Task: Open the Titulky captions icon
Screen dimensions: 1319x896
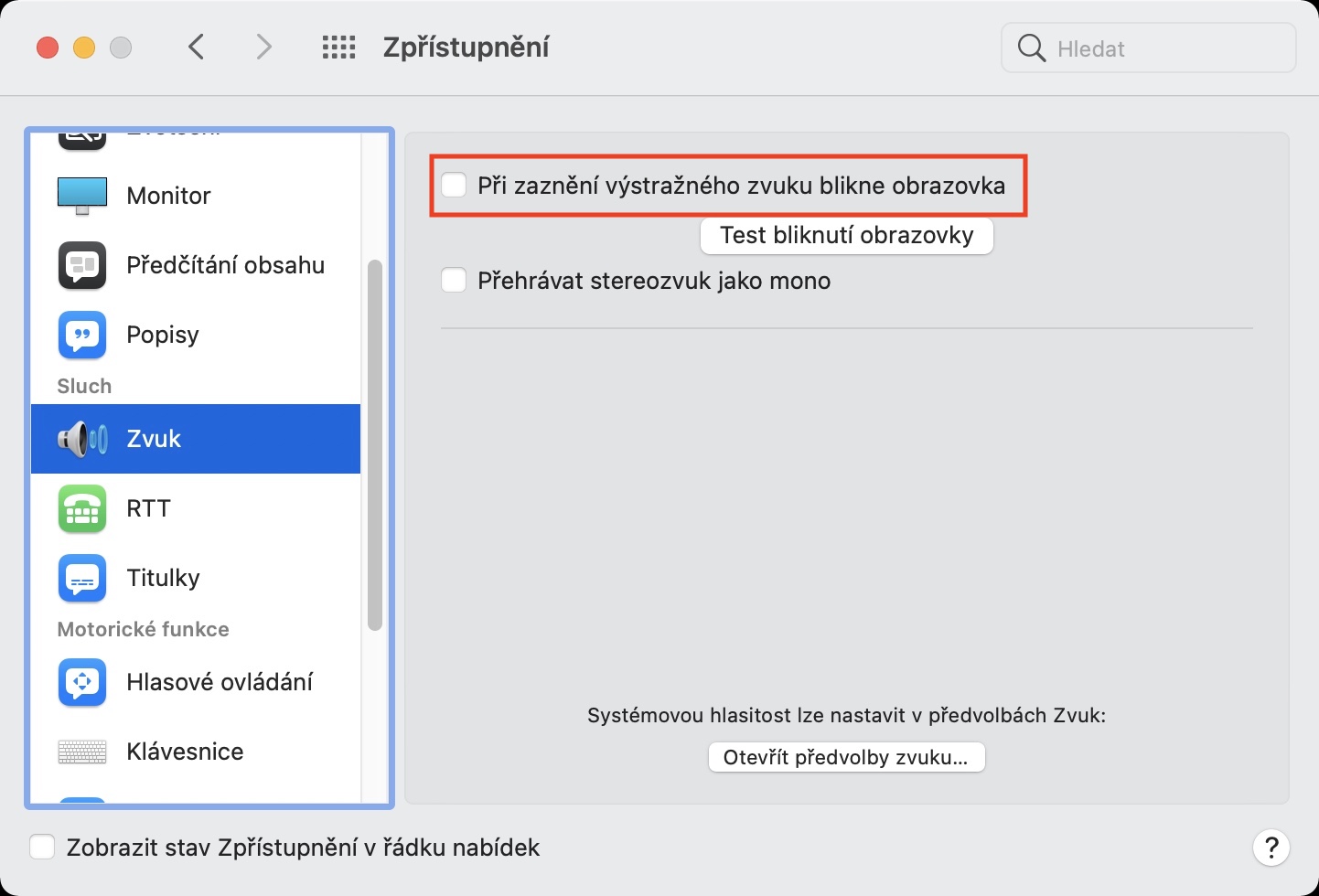Action: (82, 578)
